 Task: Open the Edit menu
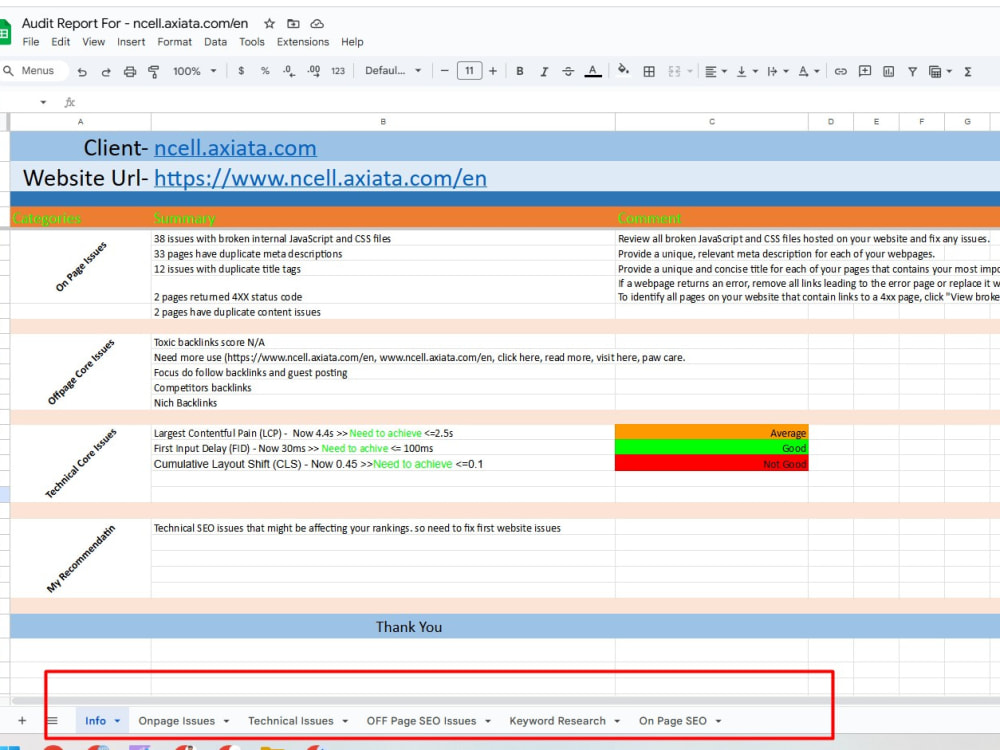tap(61, 42)
